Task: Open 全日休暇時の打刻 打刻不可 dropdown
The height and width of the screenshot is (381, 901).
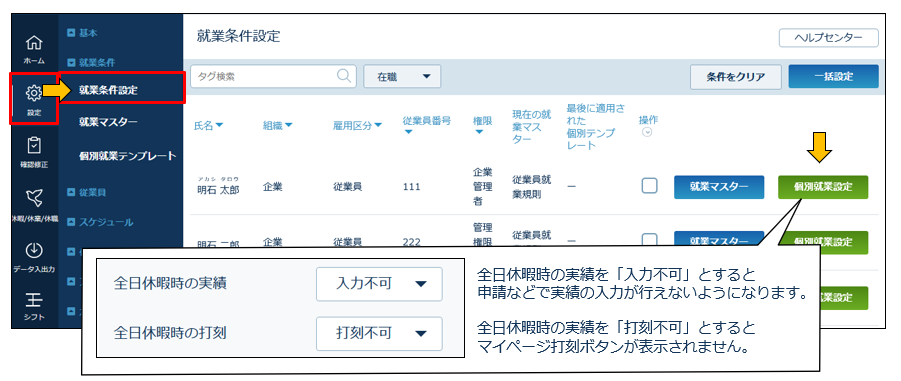Action: pos(379,333)
